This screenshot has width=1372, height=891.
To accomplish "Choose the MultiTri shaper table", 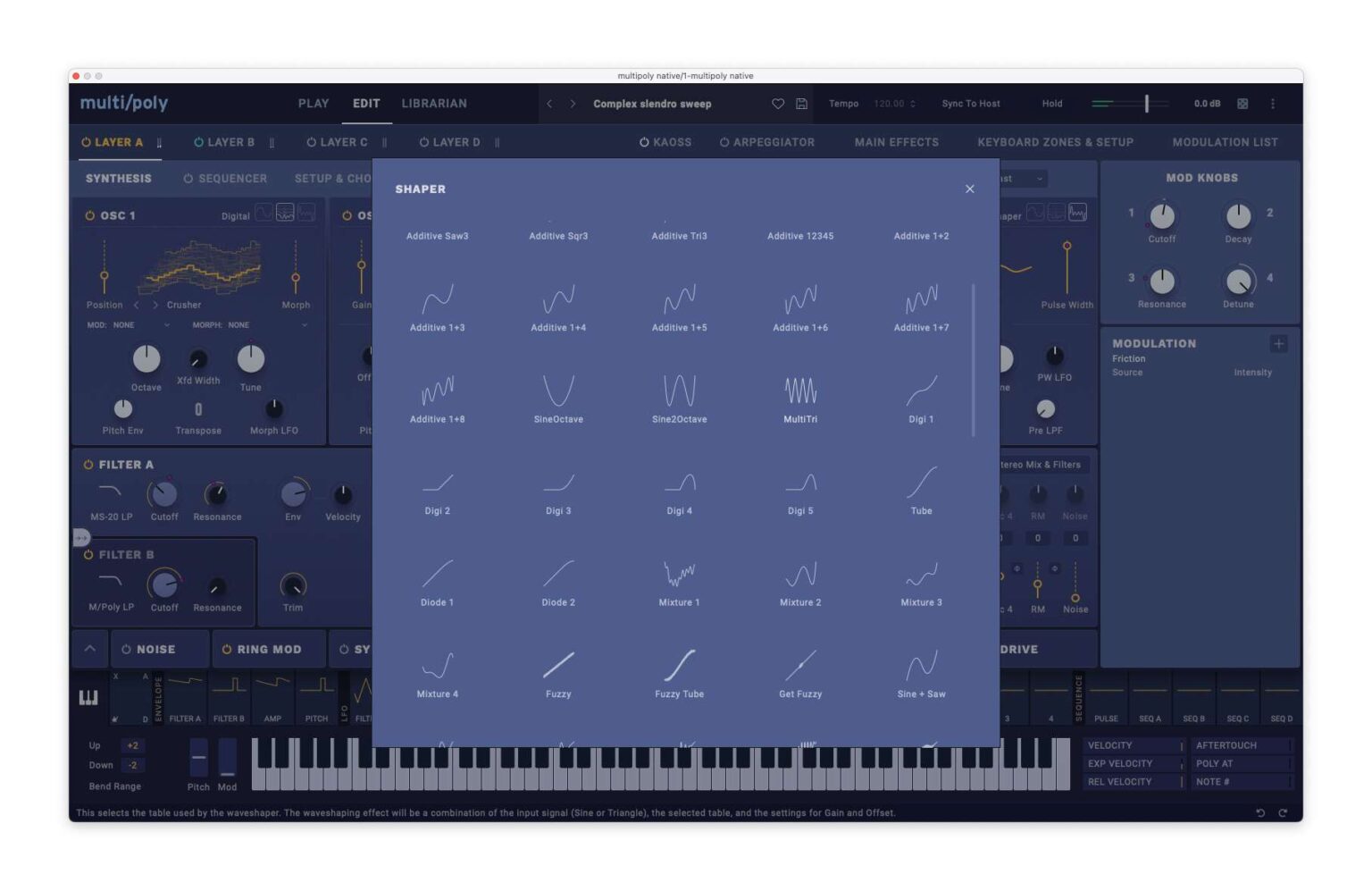I will pyautogui.click(x=800, y=399).
